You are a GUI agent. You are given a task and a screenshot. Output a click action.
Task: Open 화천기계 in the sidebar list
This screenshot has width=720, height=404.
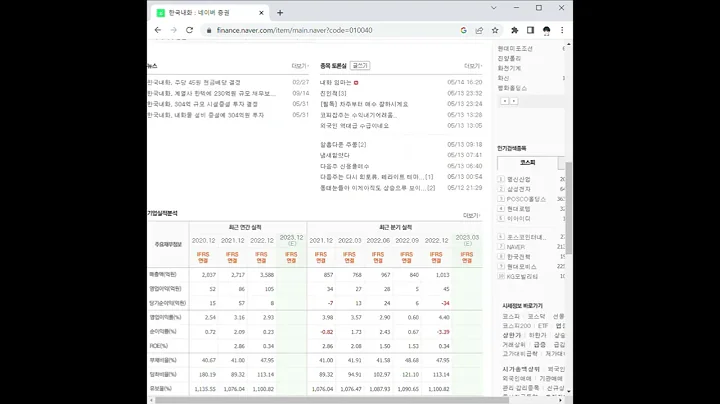[509, 68]
